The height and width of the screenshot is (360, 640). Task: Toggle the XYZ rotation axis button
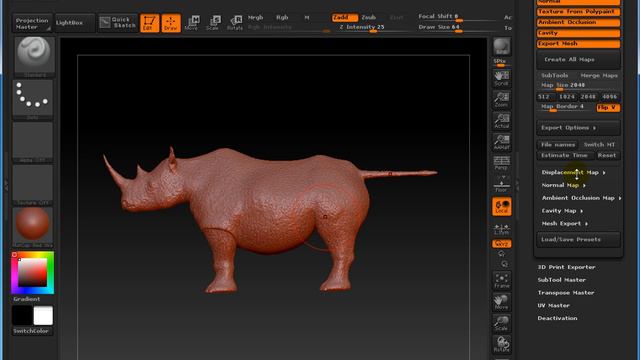coord(502,244)
